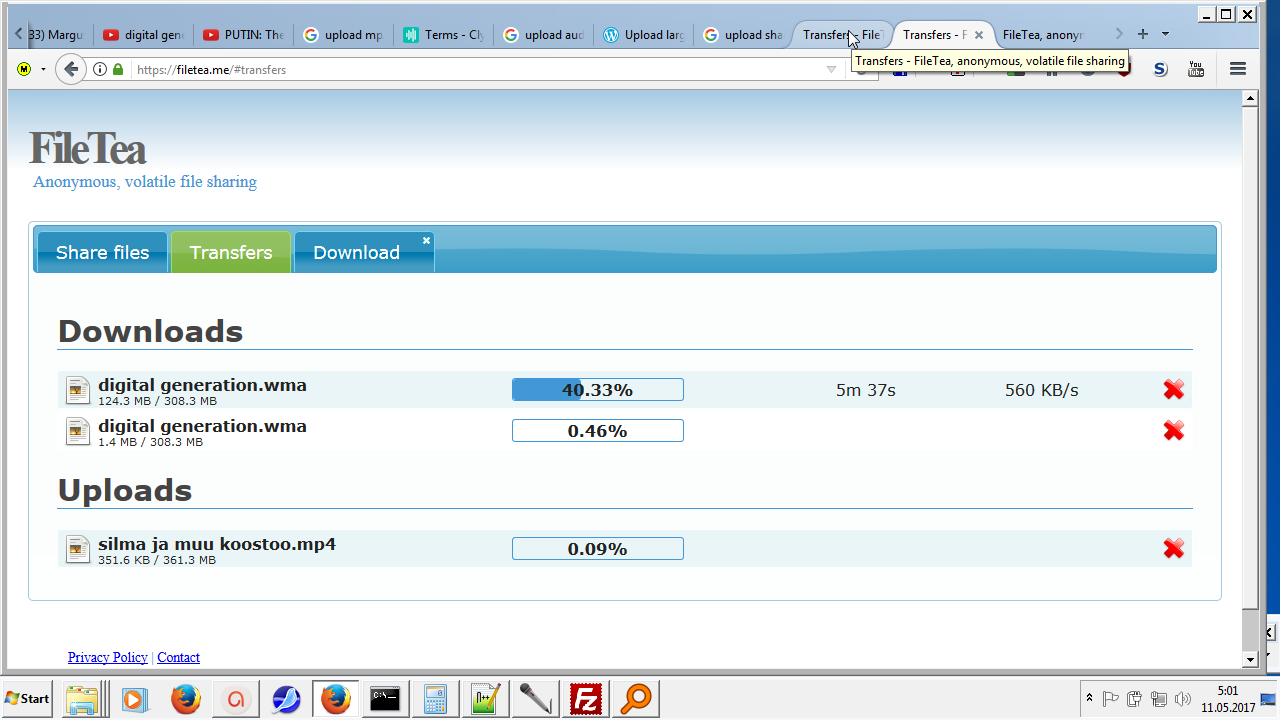Click the 0.09% upload progress bar
The width and height of the screenshot is (1280, 720).
[598, 549]
